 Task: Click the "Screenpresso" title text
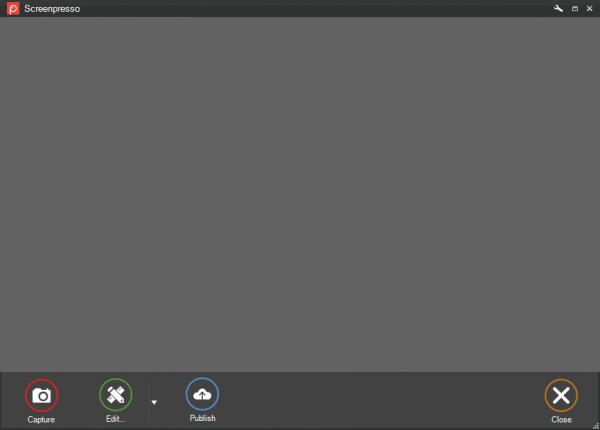tap(52, 9)
